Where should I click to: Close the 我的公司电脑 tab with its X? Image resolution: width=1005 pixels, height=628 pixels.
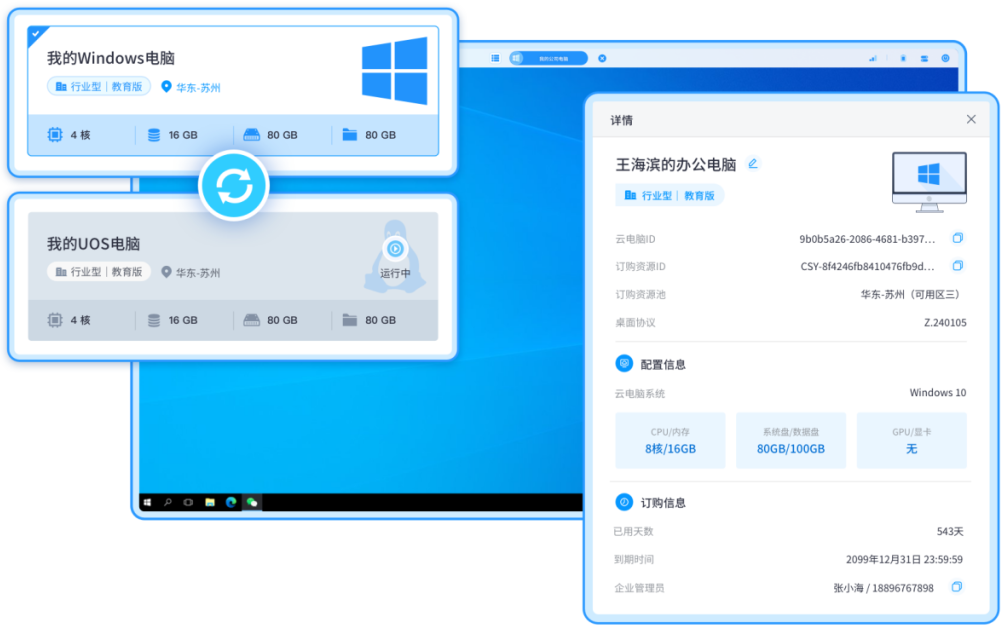tap(604, 58)
